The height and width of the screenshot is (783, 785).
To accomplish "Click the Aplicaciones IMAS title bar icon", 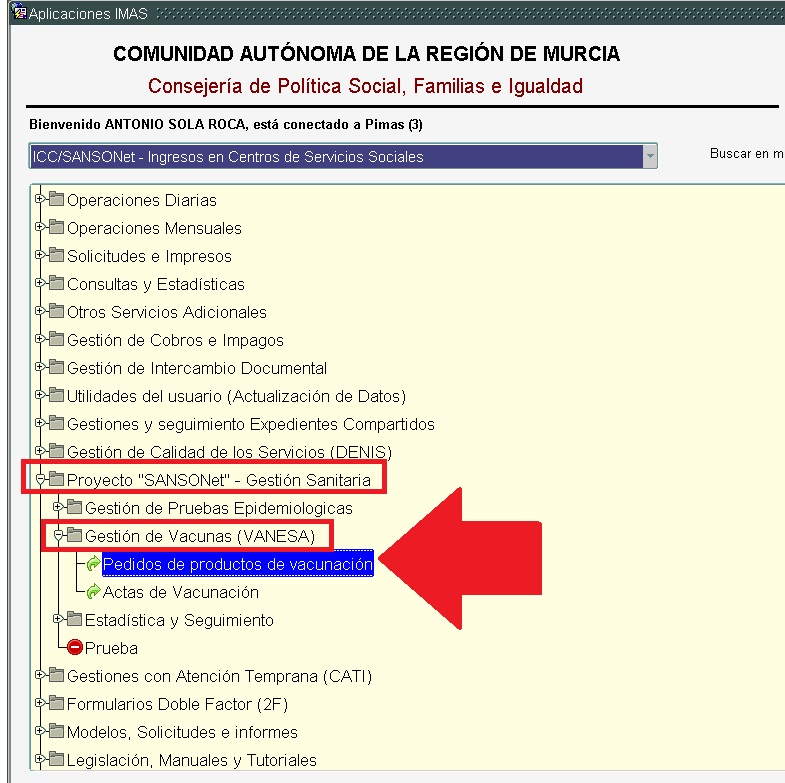I will (17, 13).
